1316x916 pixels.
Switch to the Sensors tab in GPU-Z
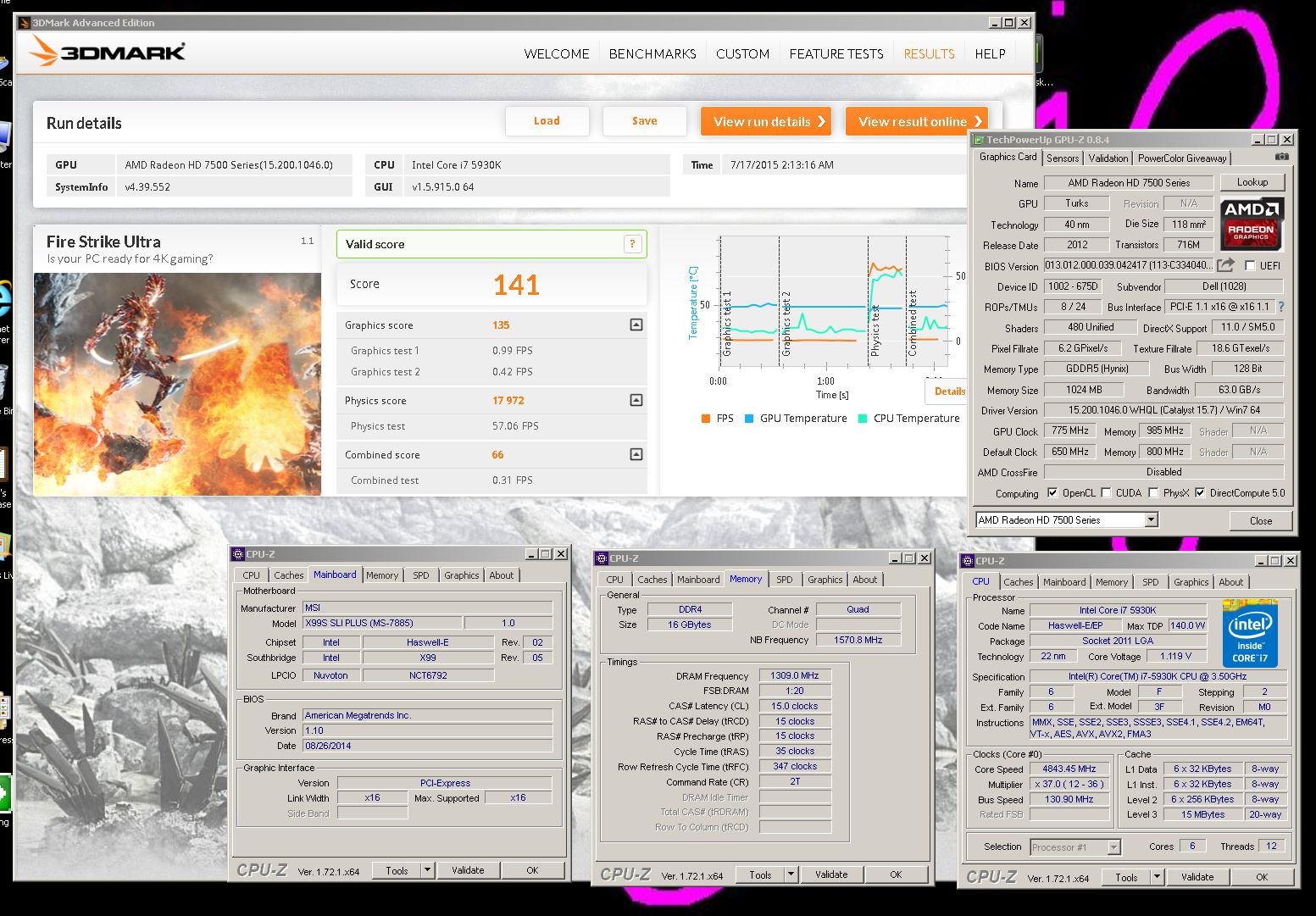coord(1063,158)
